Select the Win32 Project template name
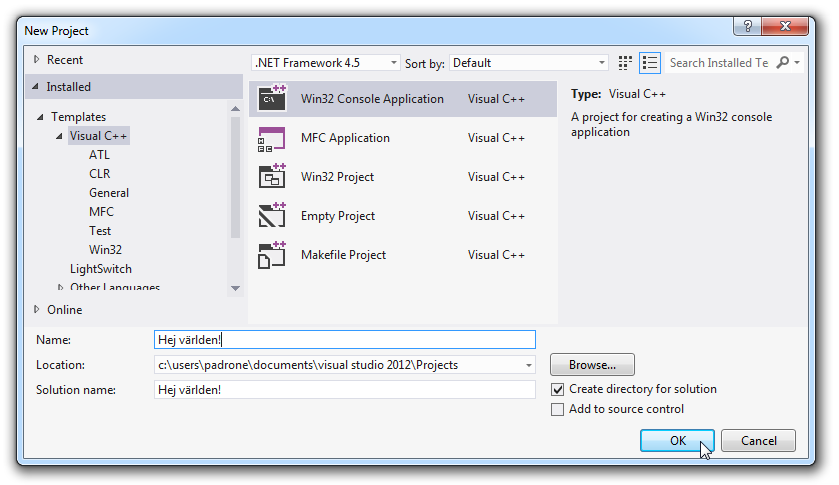The image size is (839, 485). [x=337, y=177]
